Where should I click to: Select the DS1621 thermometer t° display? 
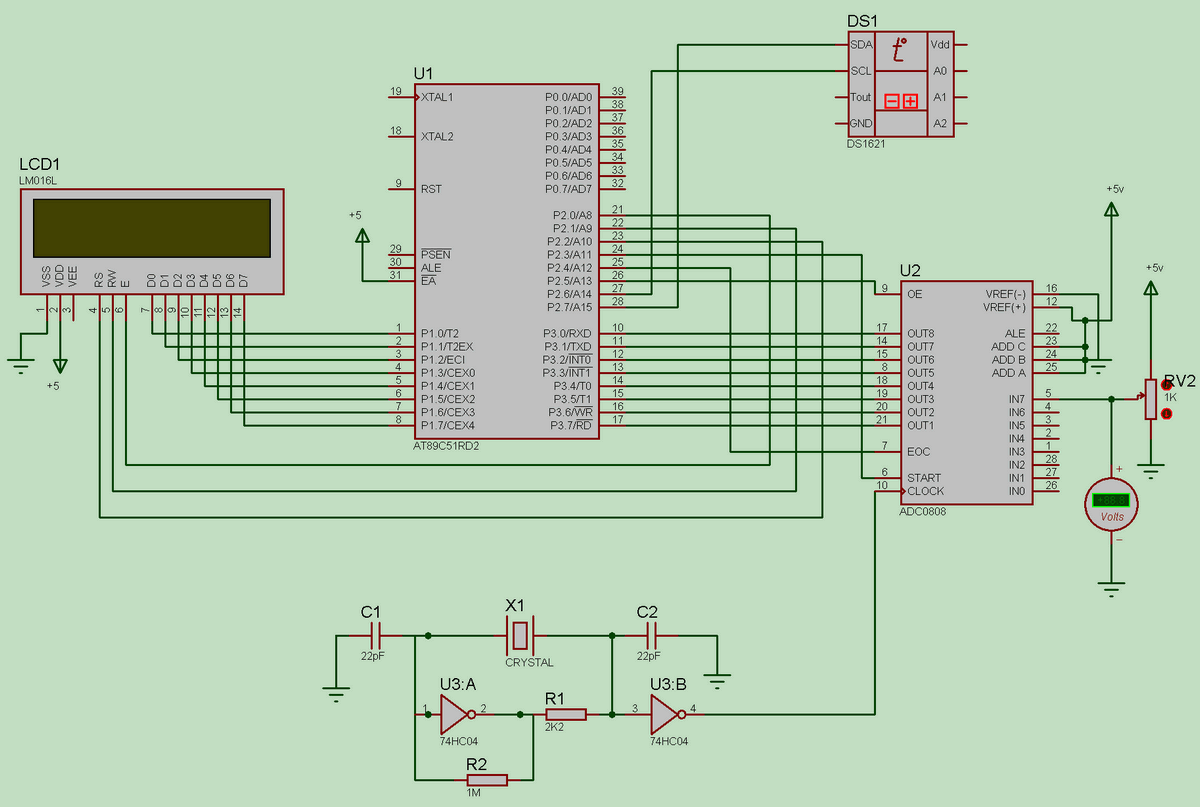tap(900, 49)
